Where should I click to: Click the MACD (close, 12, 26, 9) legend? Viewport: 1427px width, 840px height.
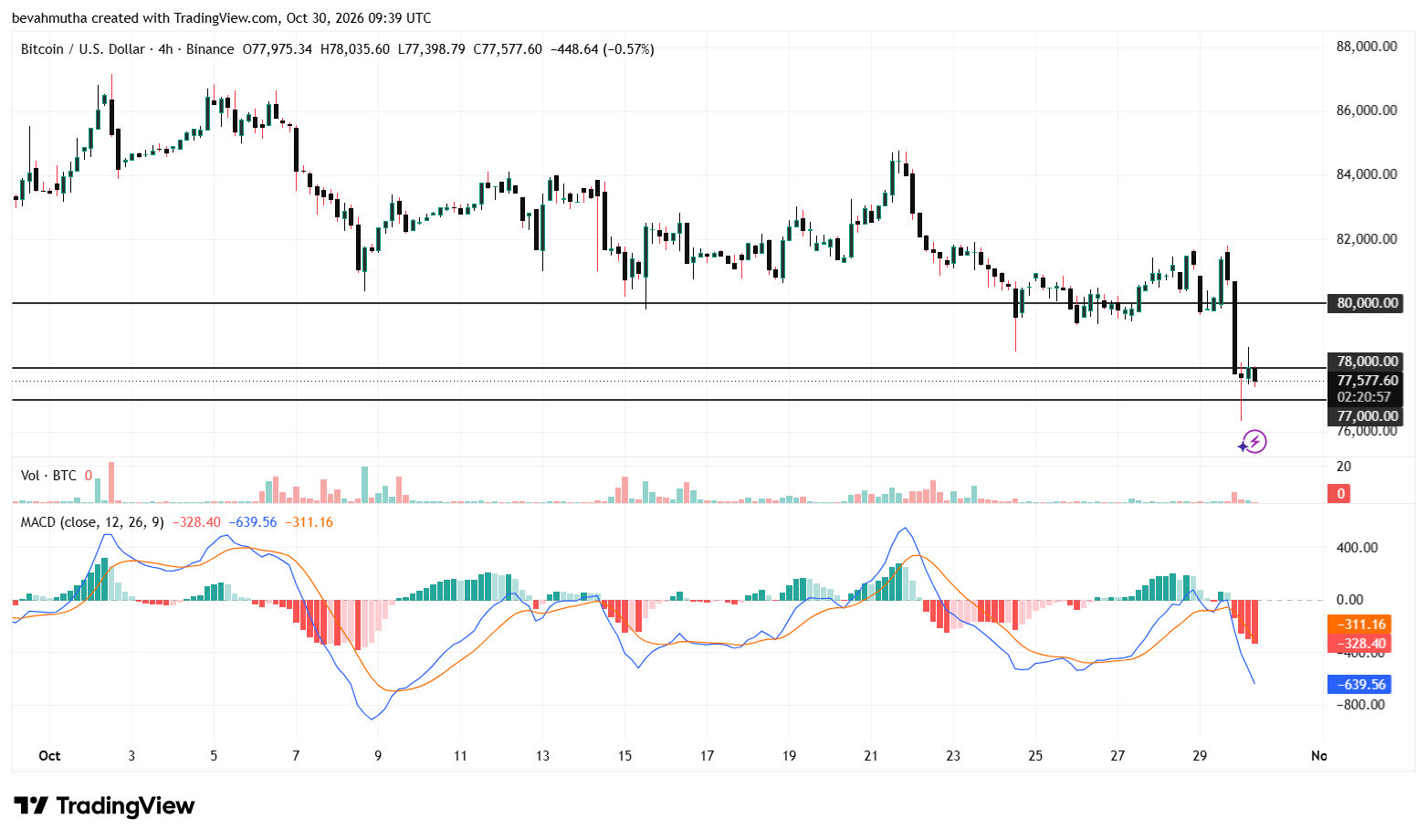[92, 522]
